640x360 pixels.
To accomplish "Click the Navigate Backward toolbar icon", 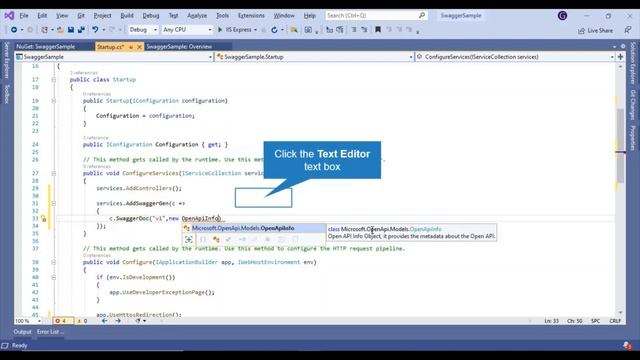I will click(x=14, y=30).
